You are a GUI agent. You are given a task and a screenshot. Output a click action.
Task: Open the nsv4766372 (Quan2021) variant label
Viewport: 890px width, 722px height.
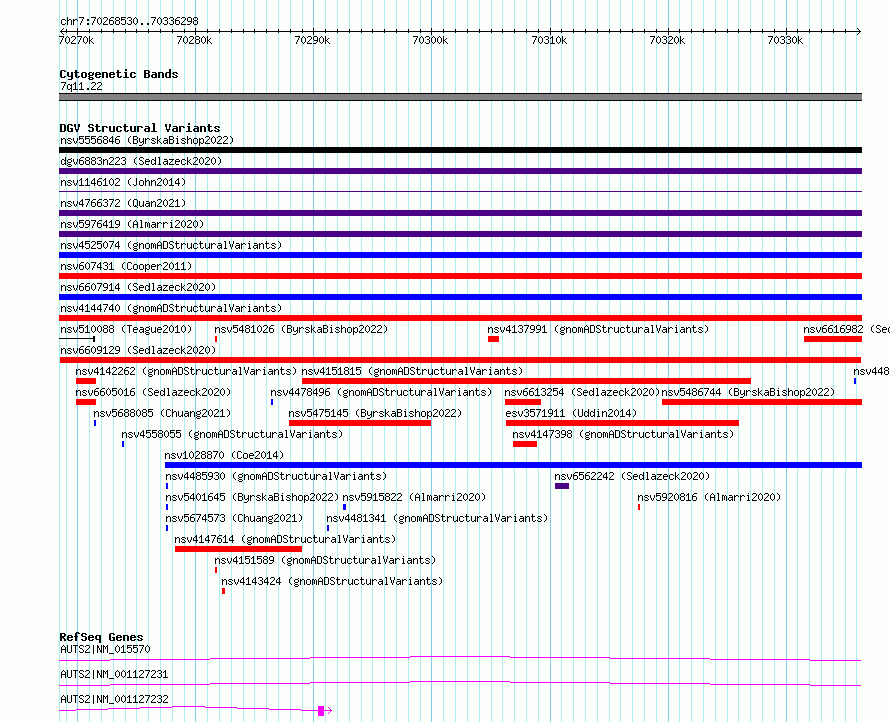click(123, 203)
